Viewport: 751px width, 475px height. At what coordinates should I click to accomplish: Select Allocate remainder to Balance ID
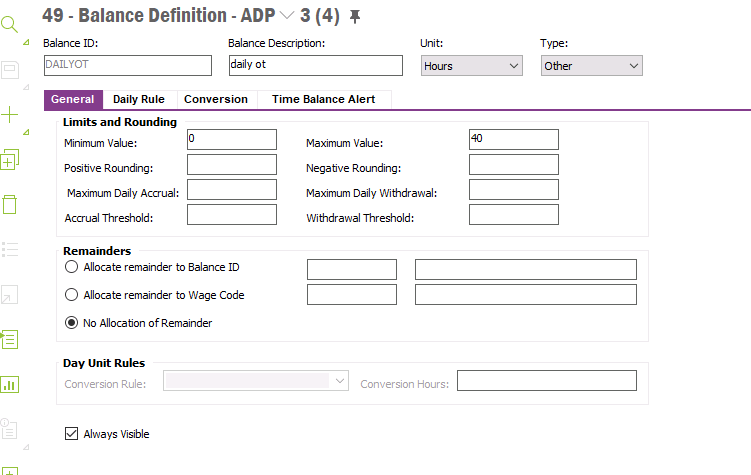coord(71,267)
